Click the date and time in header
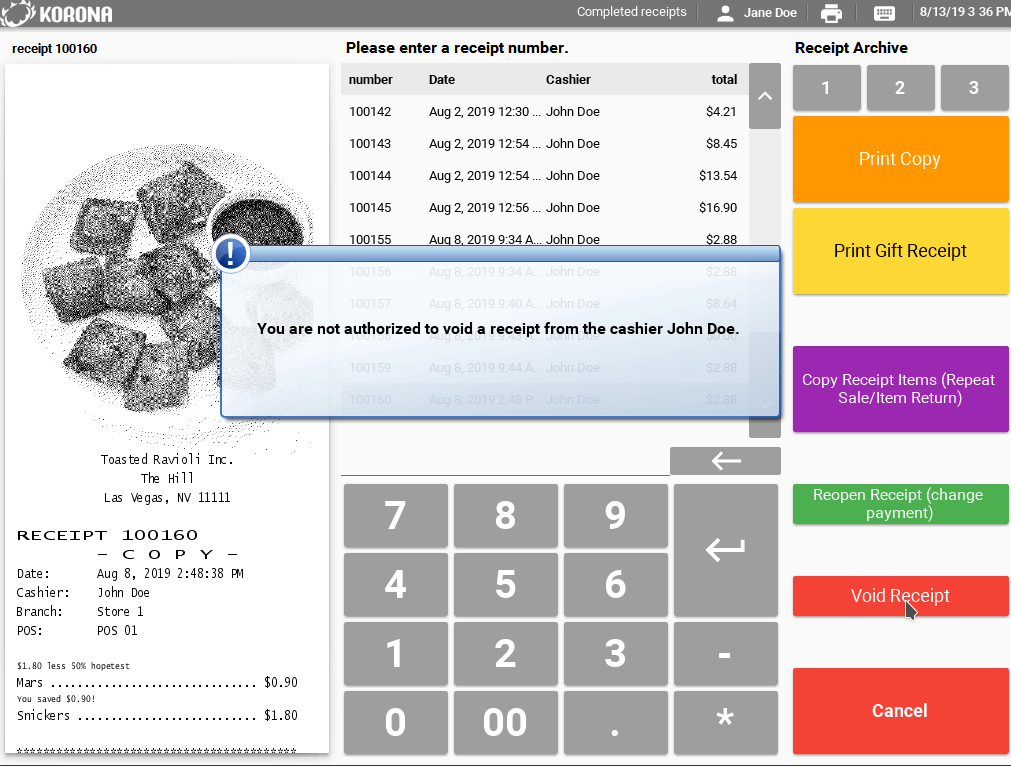This screenshot has height=766, width=1011. [965, 12]
